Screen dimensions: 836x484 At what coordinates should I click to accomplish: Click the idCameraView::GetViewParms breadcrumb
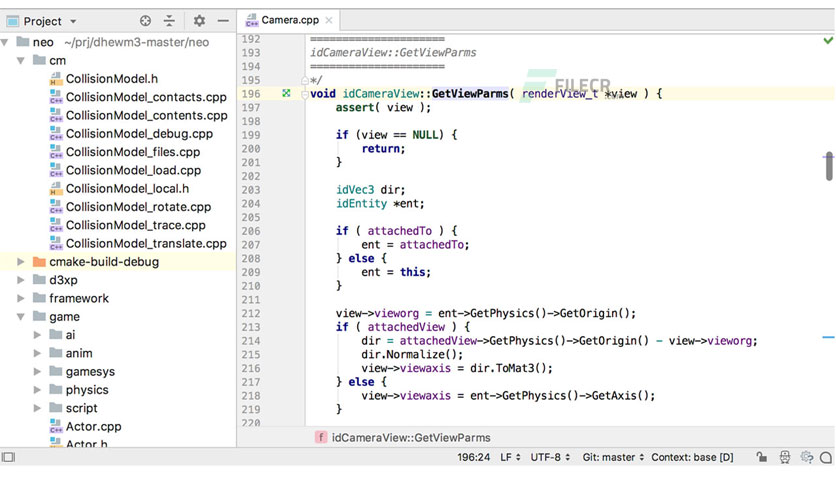(411, 438)
